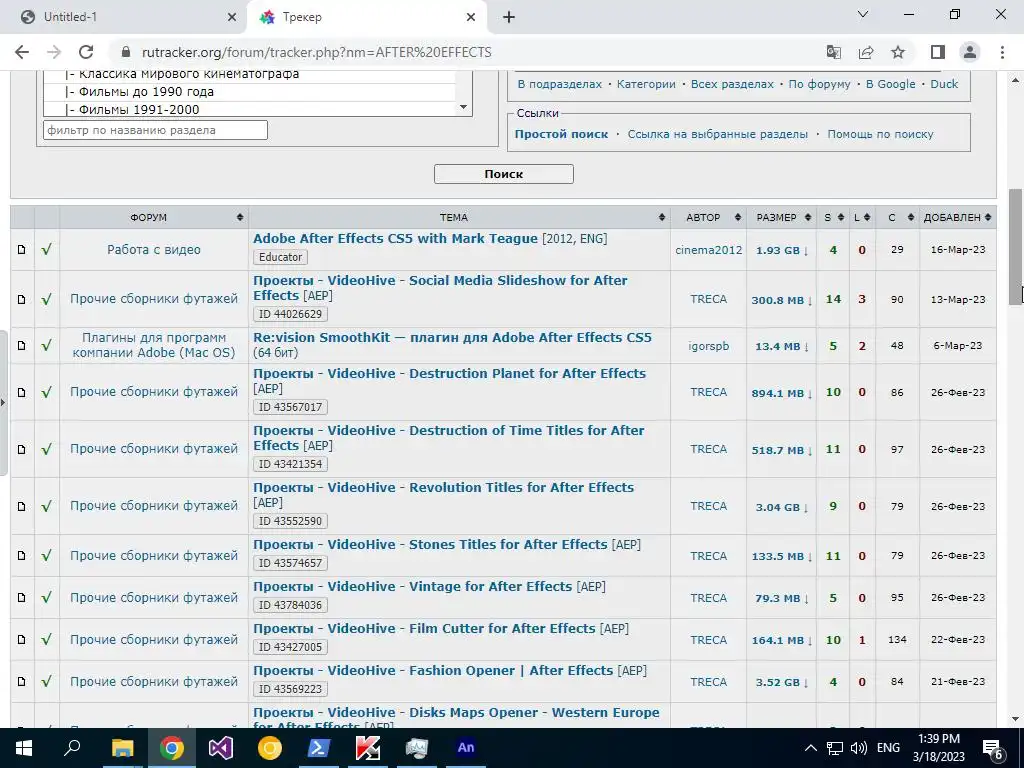Search По форуму link
Screen dimensions: 1024x768
pos(820,84)
